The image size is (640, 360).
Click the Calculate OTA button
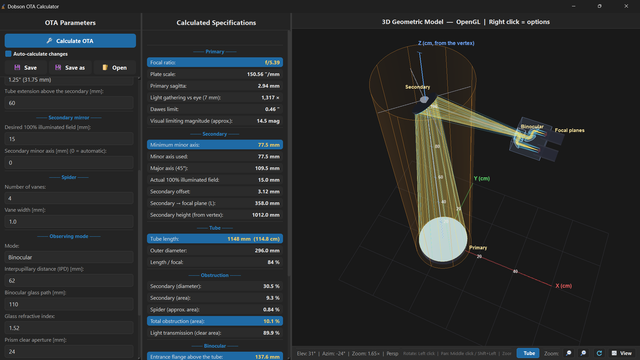[x=70, y=41]
